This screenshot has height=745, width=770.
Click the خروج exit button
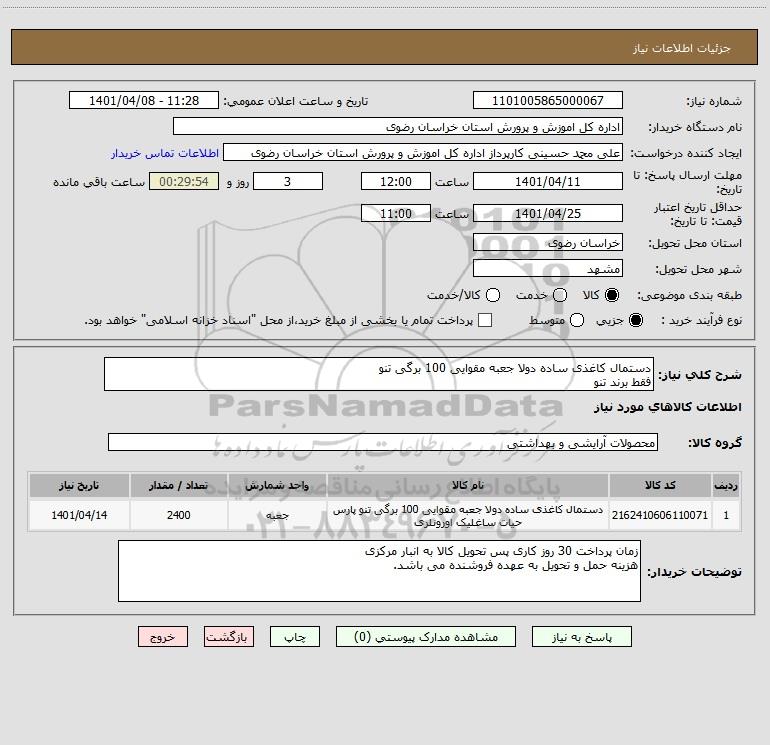tap(163, 637)
